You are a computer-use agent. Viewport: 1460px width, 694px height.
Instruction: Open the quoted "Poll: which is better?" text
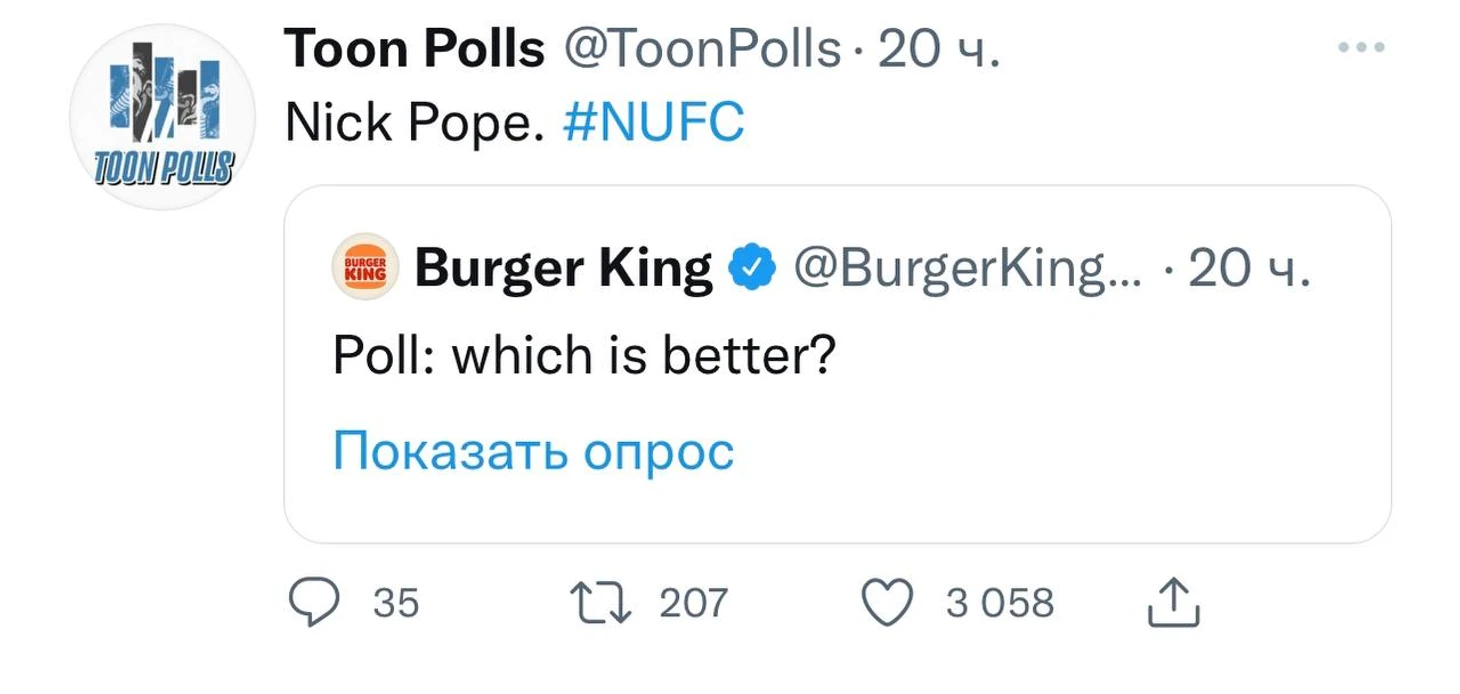click(x=584, y=357)
